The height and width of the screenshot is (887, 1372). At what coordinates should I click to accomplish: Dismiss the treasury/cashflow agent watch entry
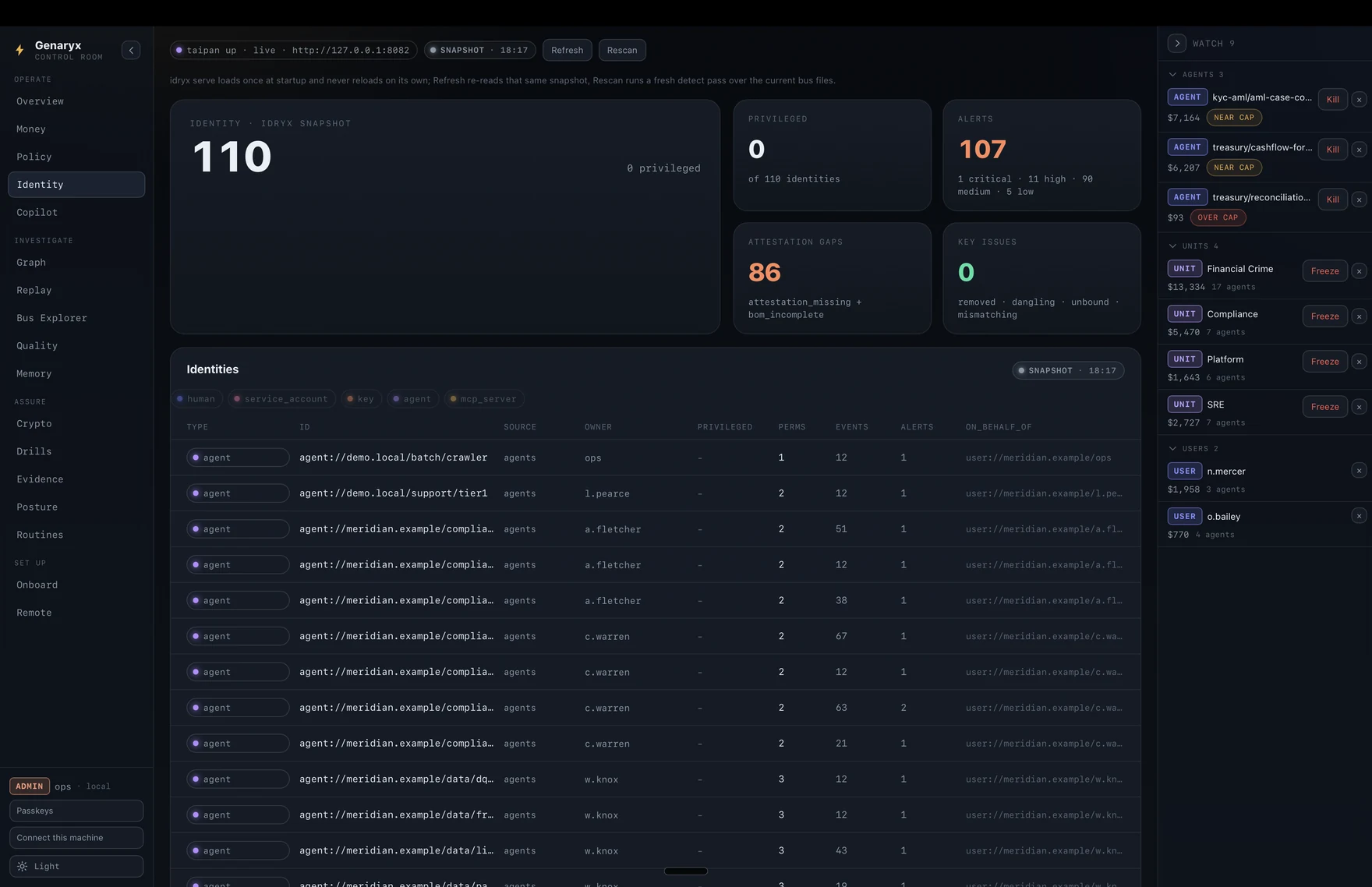[x=1359, y=150]
